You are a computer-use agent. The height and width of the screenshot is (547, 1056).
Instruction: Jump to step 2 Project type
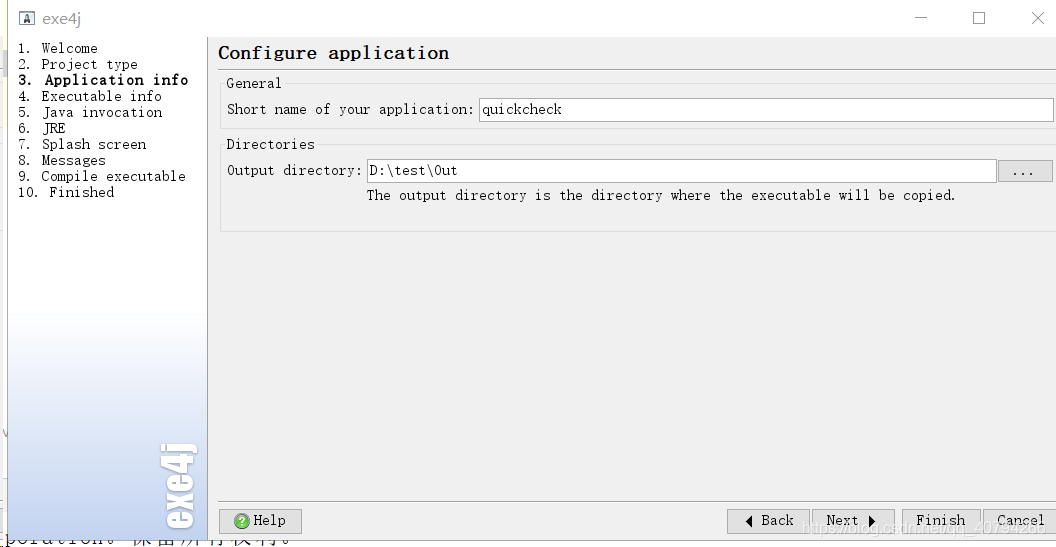(78, 65)
